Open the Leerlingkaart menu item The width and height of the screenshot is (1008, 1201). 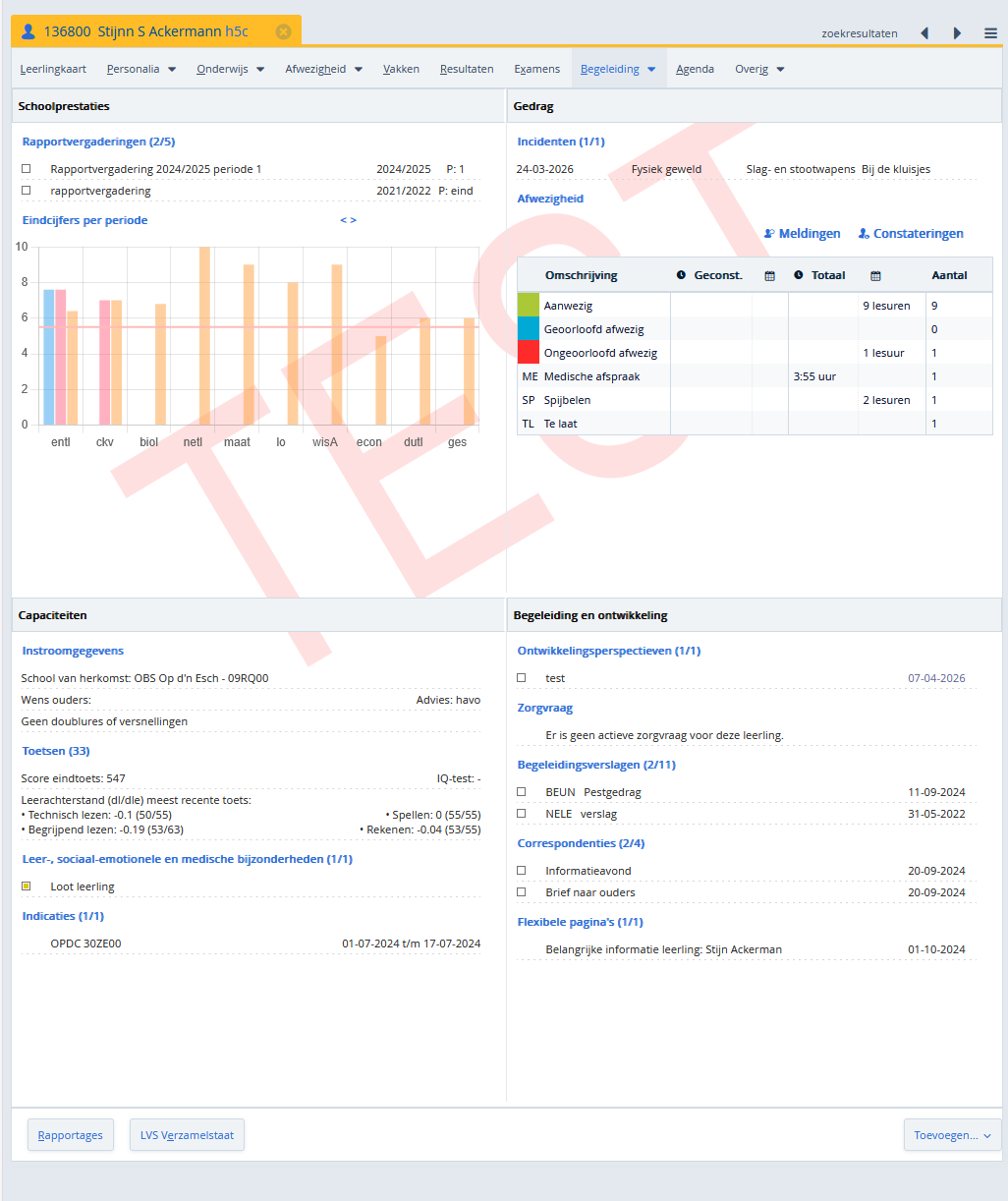pyautogui.click(x=53, y=69)
